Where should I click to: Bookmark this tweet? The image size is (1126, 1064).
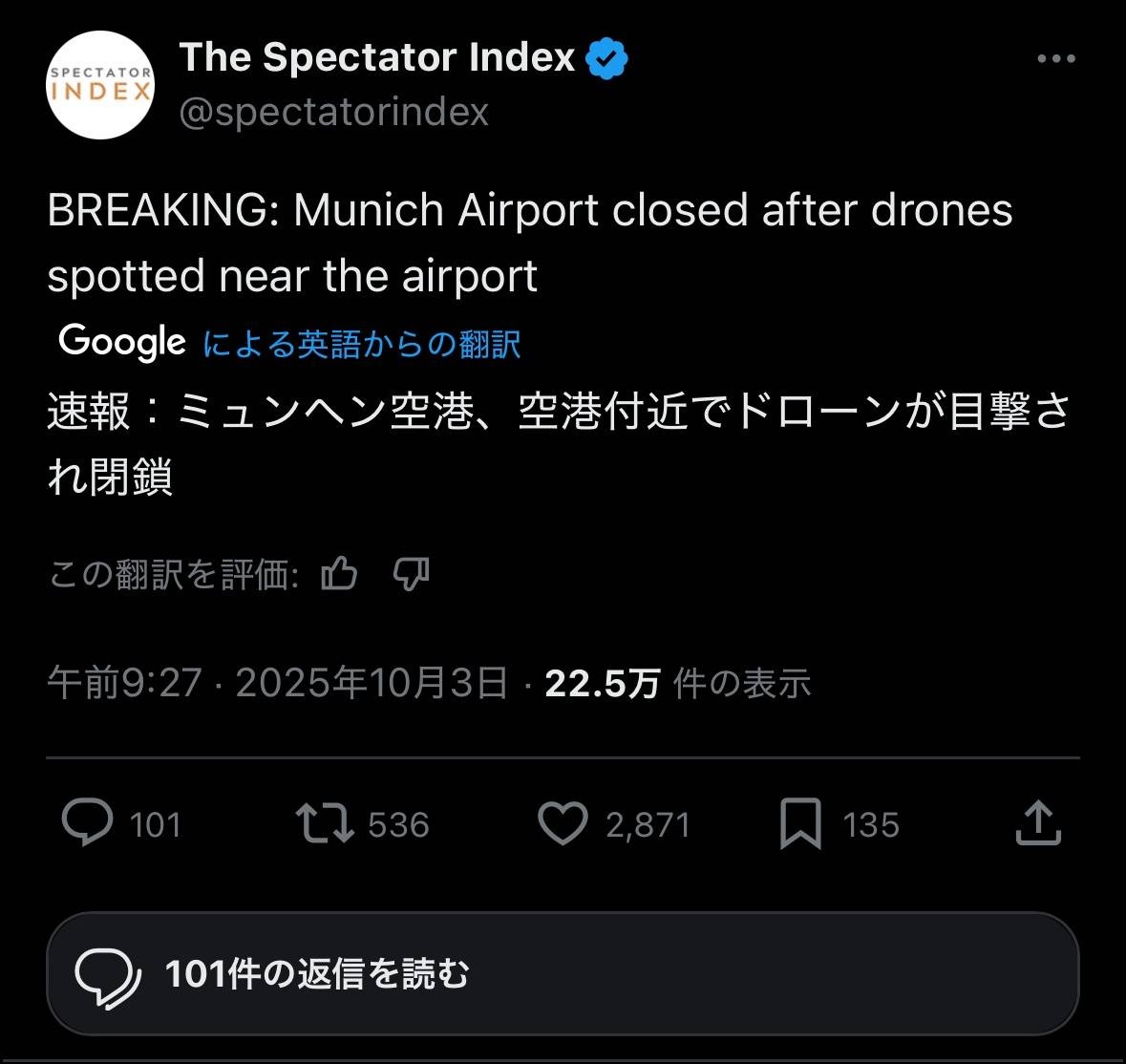coord(800,823)
